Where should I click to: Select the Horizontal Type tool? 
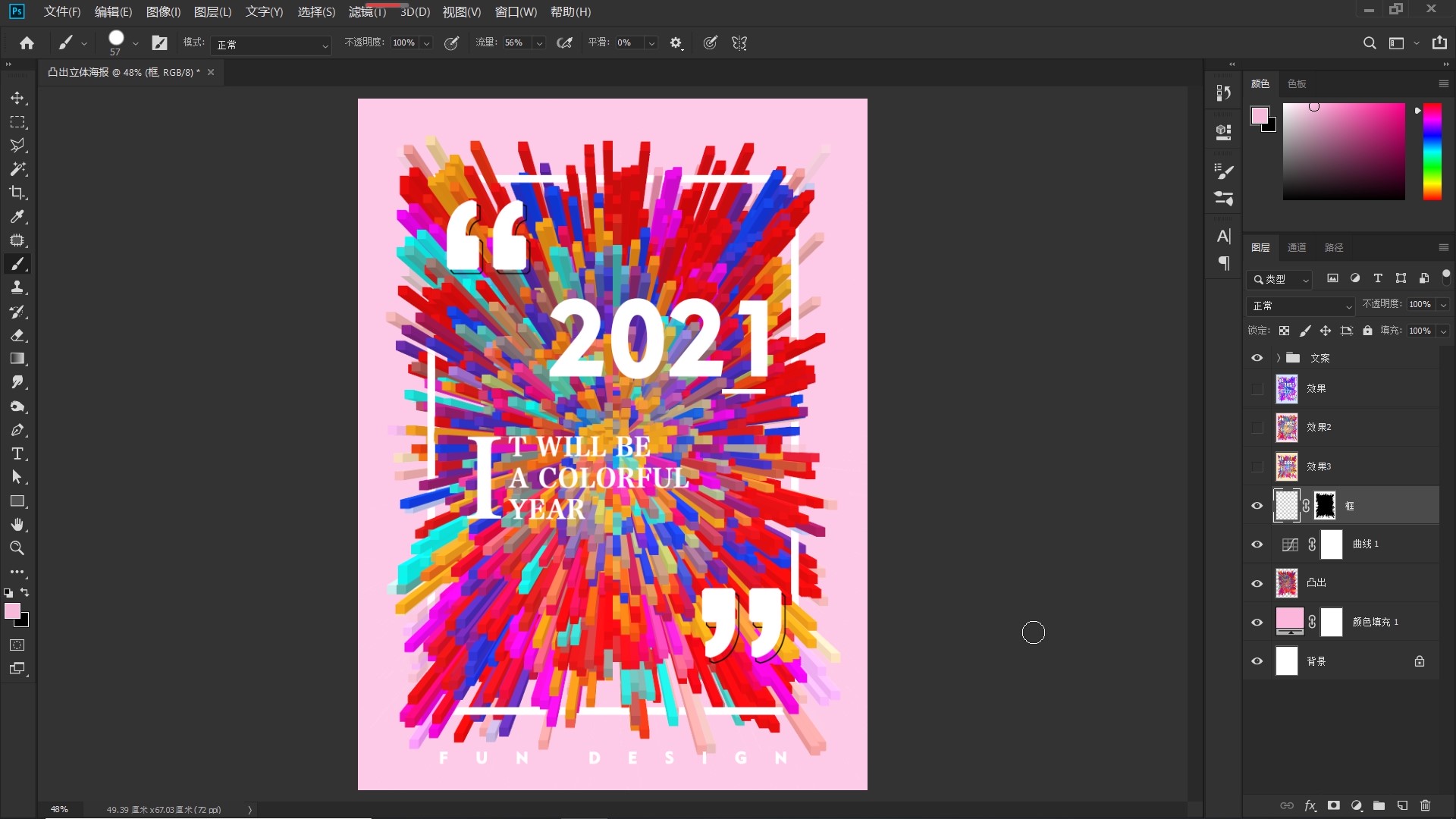tap(17, 453)
